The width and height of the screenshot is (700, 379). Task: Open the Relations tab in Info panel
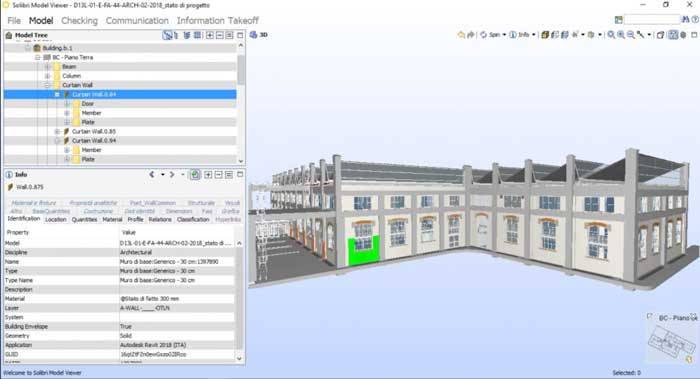(160, 220)
